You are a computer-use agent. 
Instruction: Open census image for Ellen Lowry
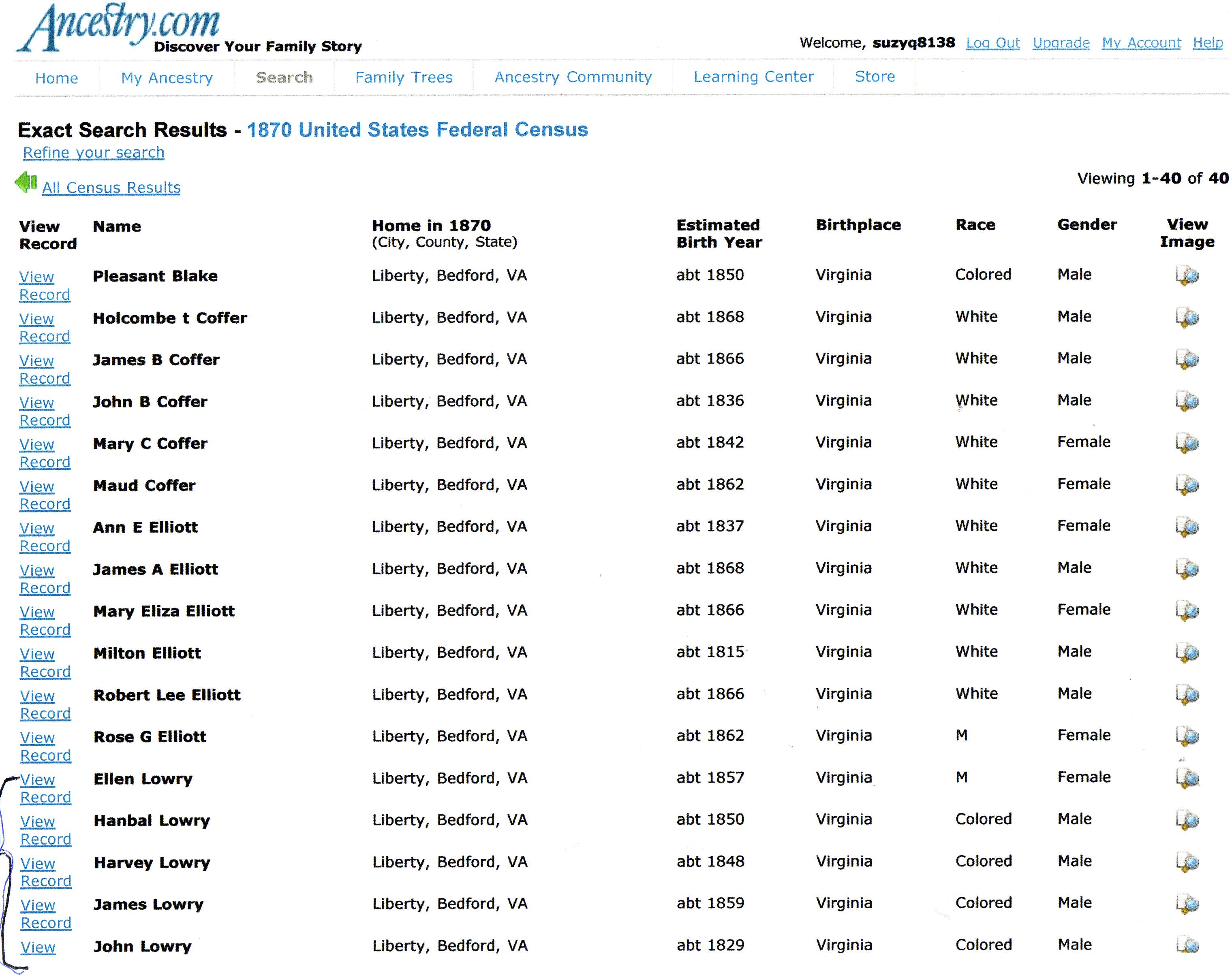click(1187, 778)
